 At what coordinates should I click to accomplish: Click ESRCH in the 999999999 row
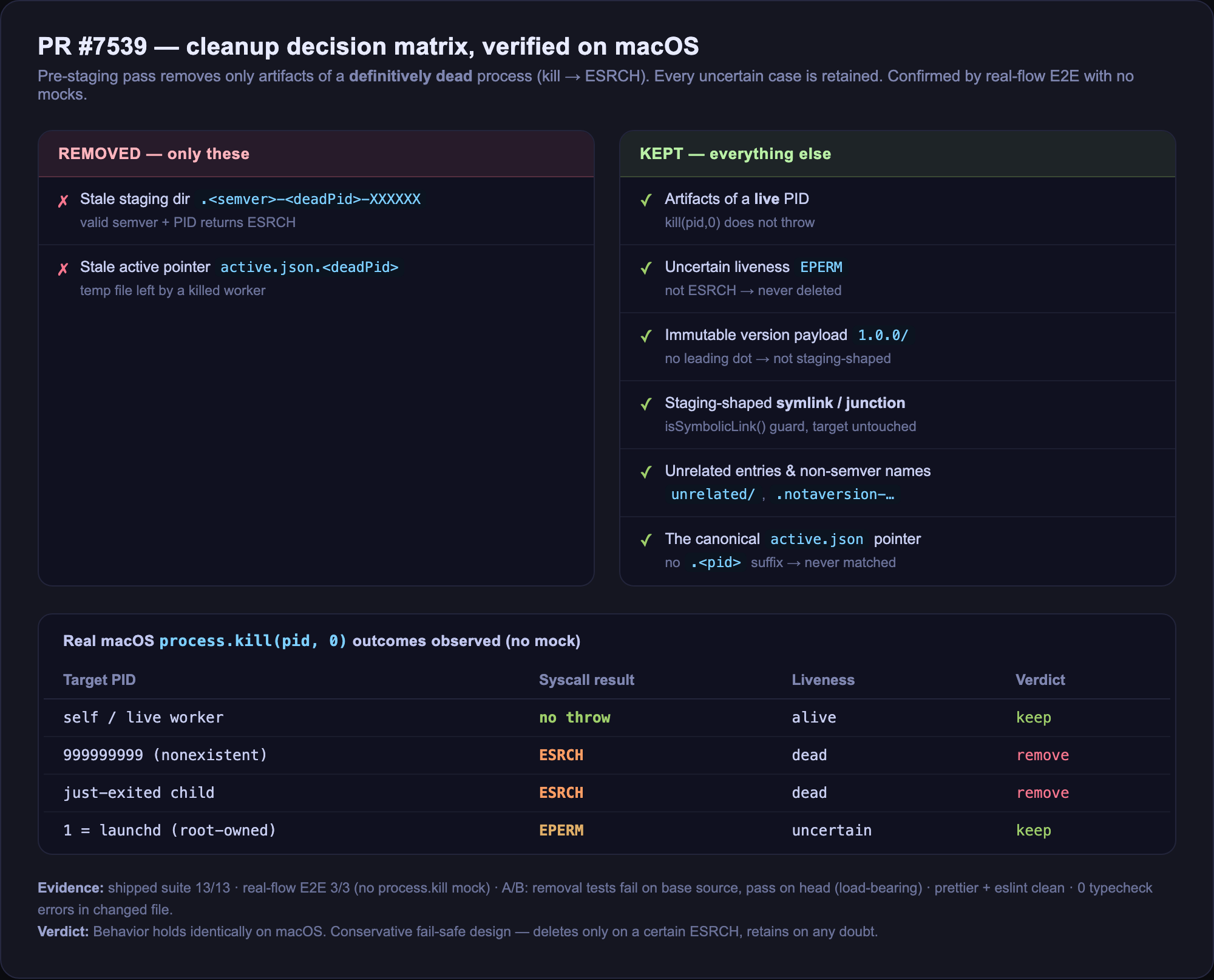point(561,755)
